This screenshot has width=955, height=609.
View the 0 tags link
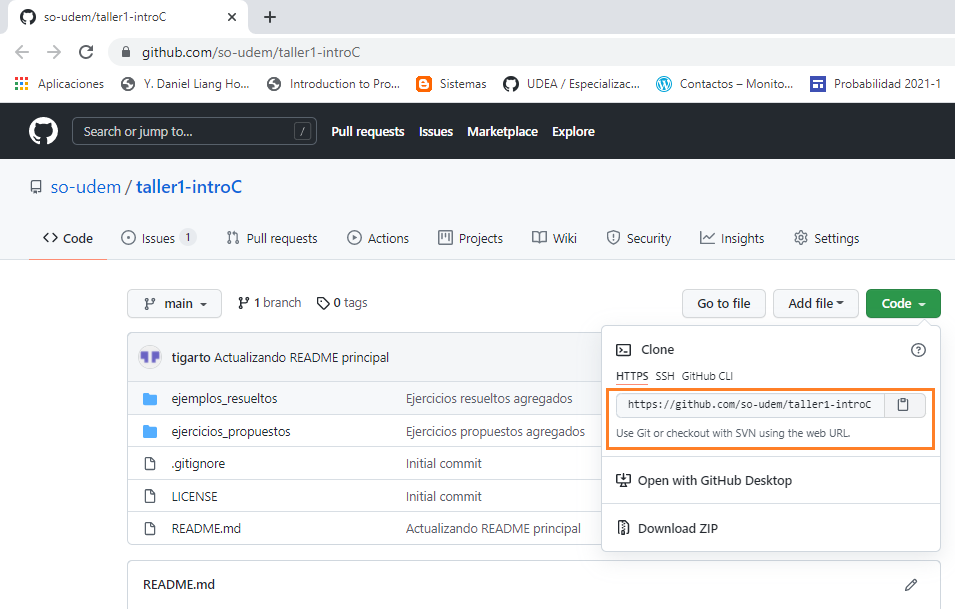[342, 303]
